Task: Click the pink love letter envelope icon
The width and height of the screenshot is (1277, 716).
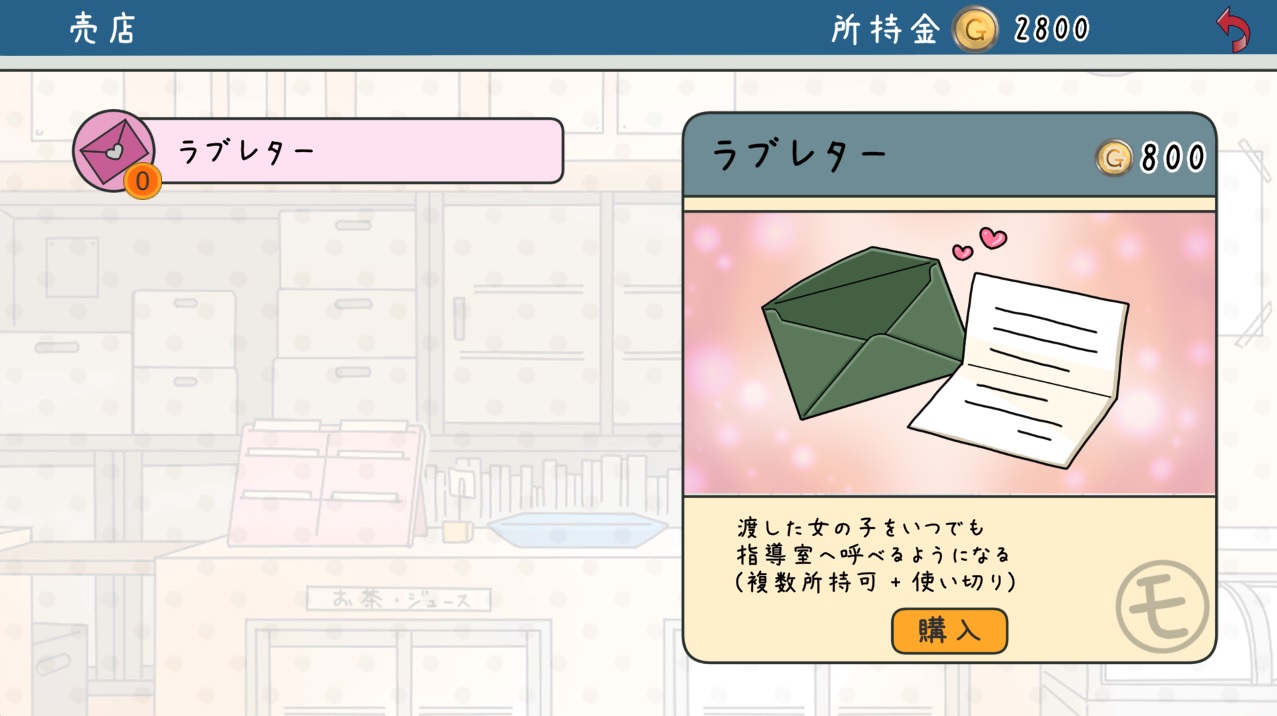Action: [x=114, y=150]
